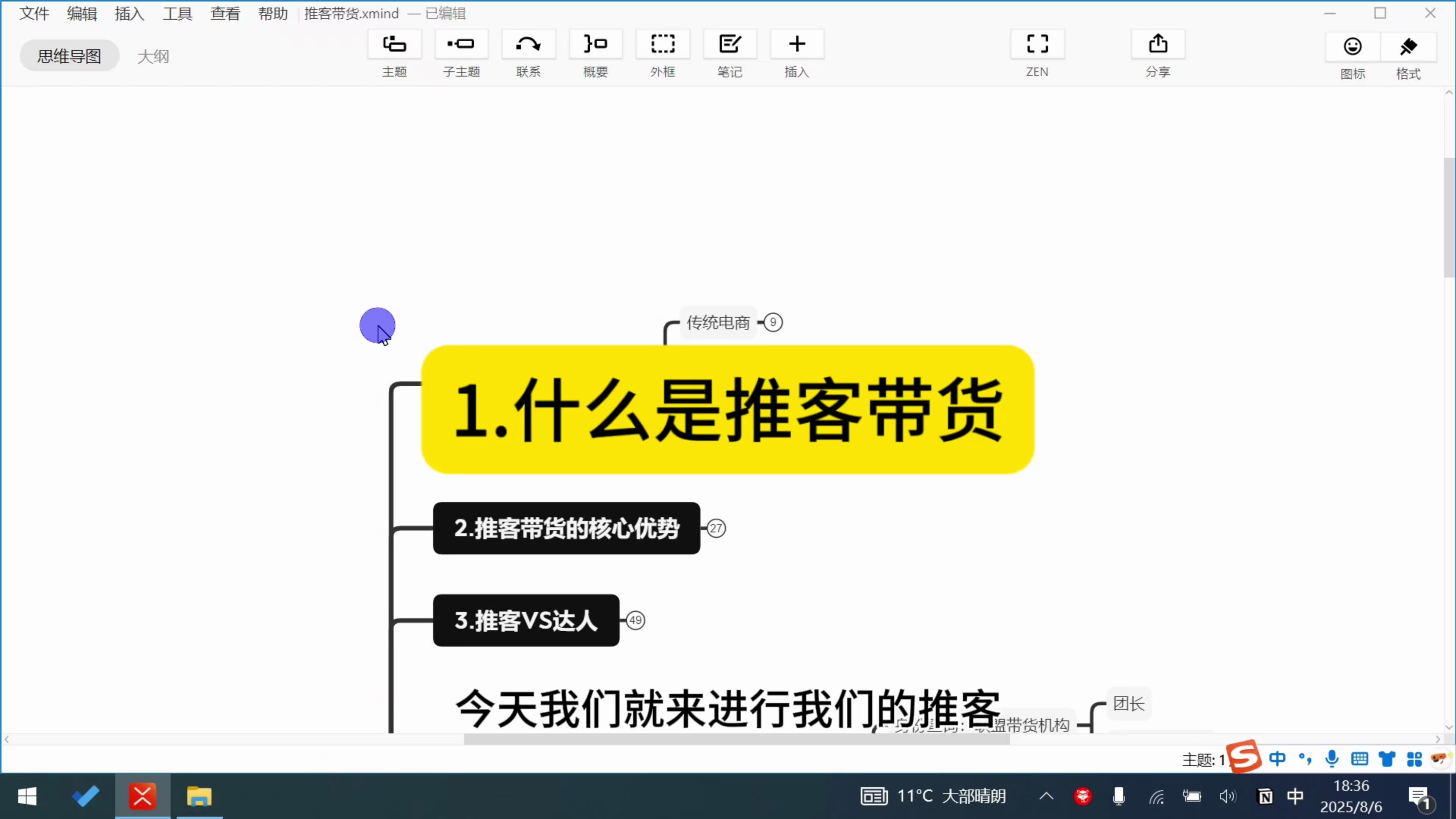
Task: Click the Notion tray icon
Action: pos(1265,796)
